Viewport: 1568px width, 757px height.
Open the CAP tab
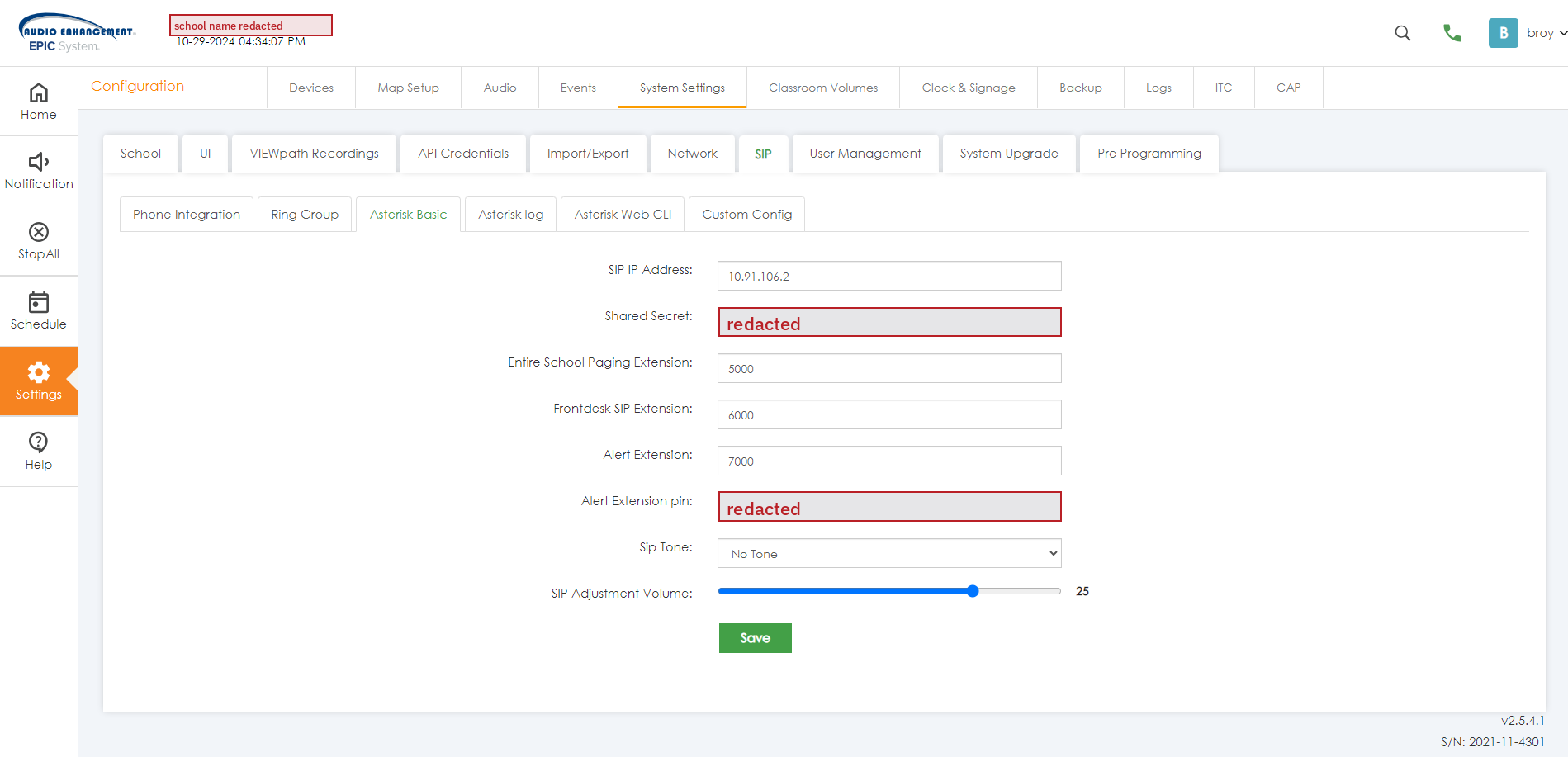coord(1288,88)
